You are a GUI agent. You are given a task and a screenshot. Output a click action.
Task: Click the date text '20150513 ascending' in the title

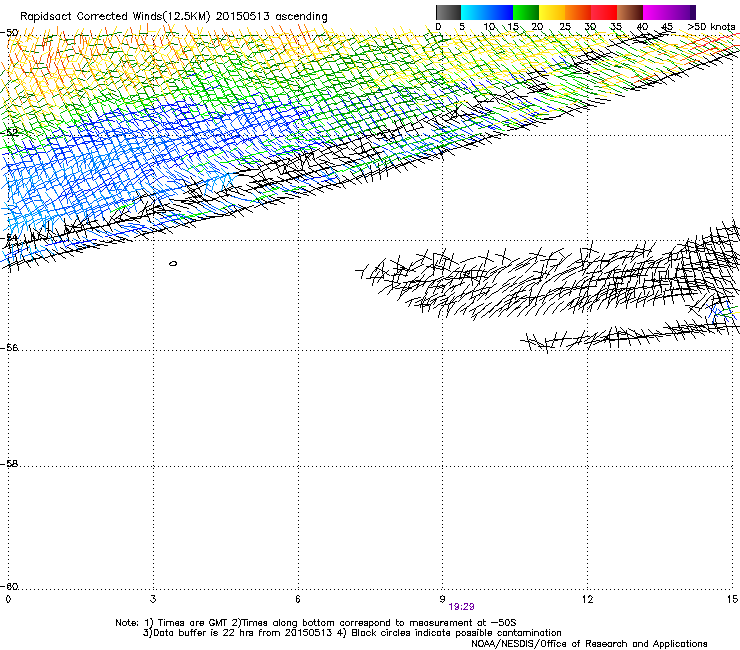click(271, 17)
